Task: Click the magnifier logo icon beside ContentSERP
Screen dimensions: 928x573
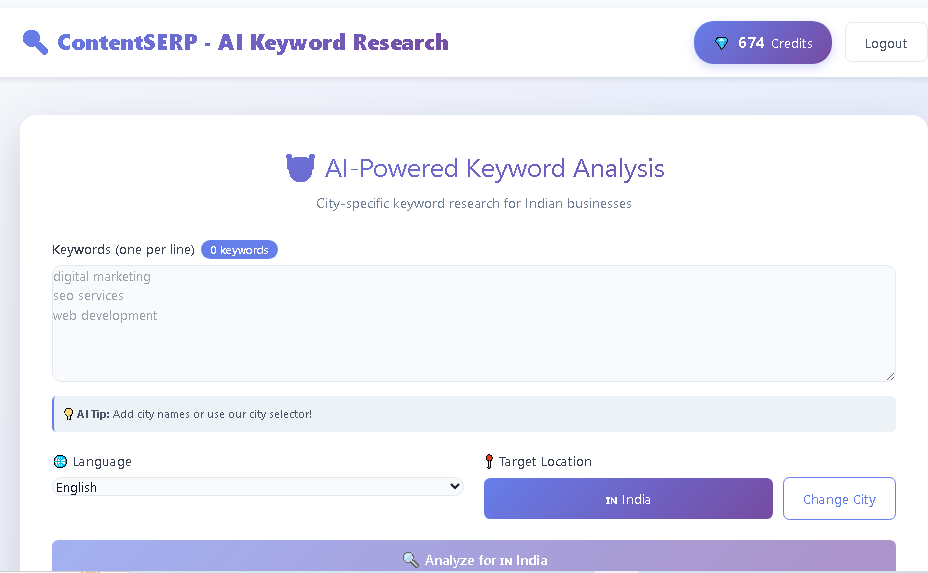Action: tap(35, 43)
